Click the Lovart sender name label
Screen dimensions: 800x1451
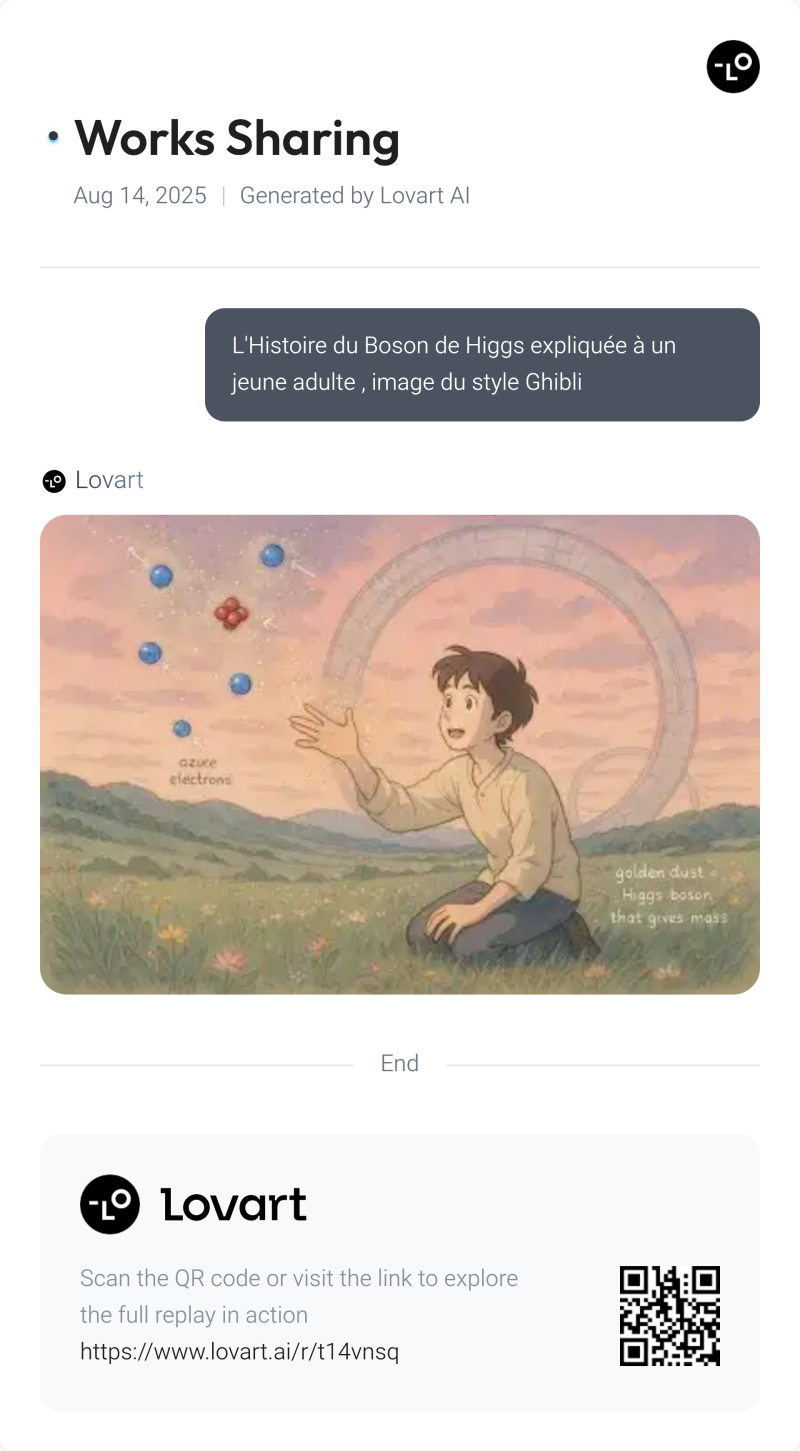click(109, 480)
